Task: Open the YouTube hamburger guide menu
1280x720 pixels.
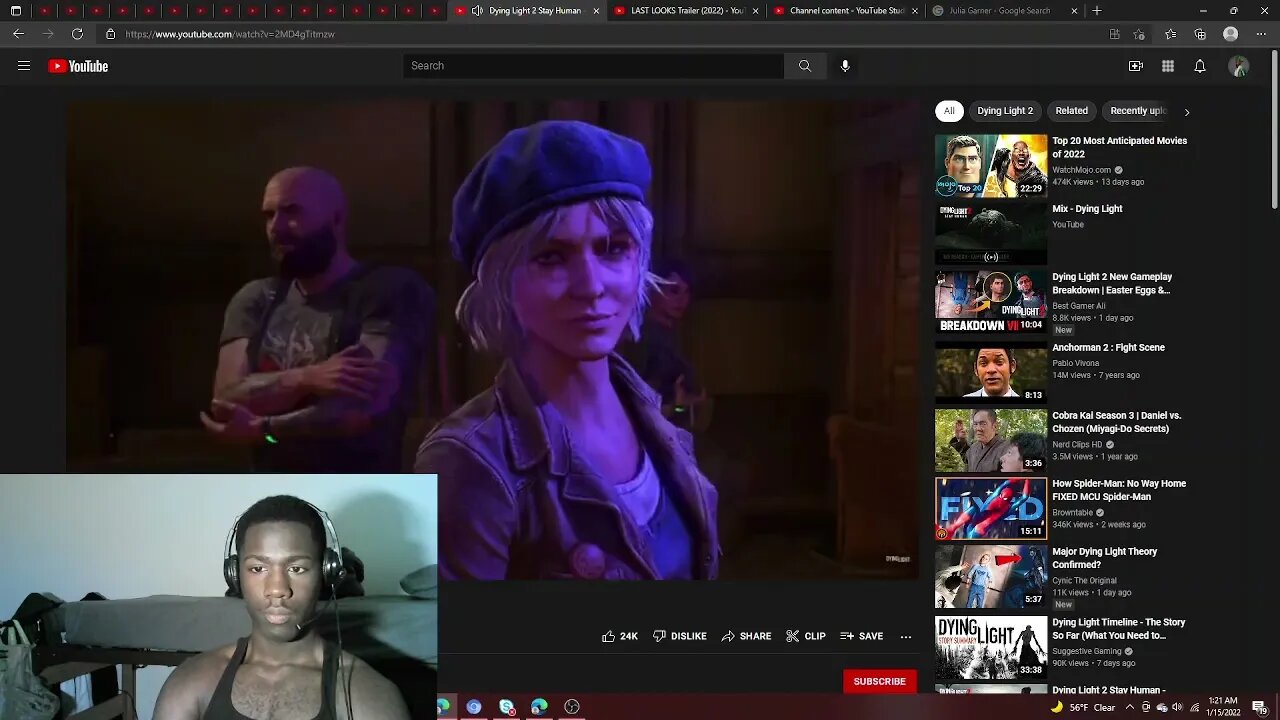Action: 24,66
